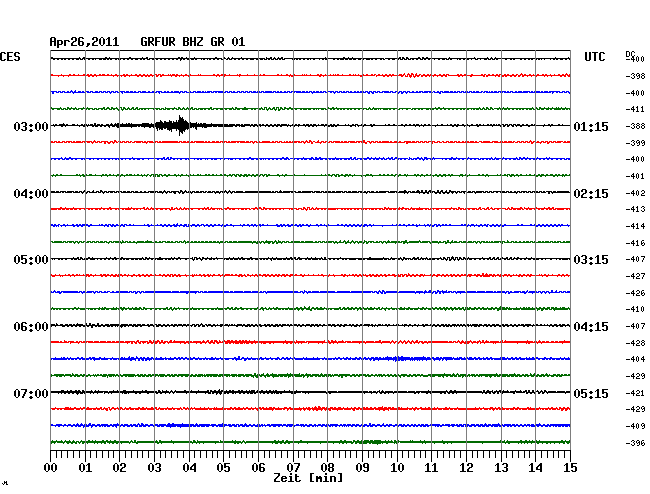650x494 pixels.
Task: Select minute tick label 04 on time axis
Action: pos(189,468)
